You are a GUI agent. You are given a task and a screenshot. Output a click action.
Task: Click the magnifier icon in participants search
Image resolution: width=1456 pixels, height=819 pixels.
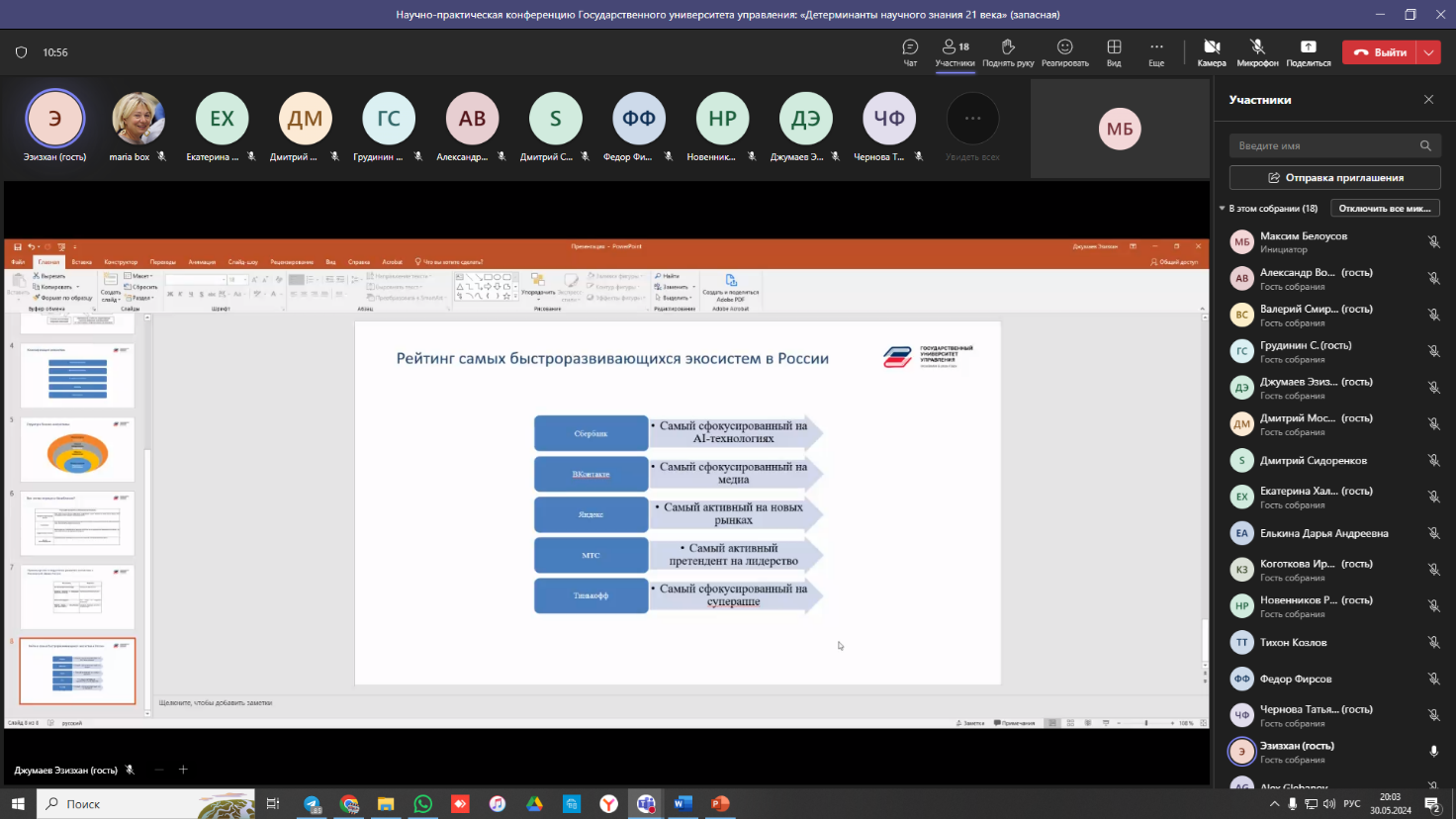pyautogui.click(x=1425, y=145)
